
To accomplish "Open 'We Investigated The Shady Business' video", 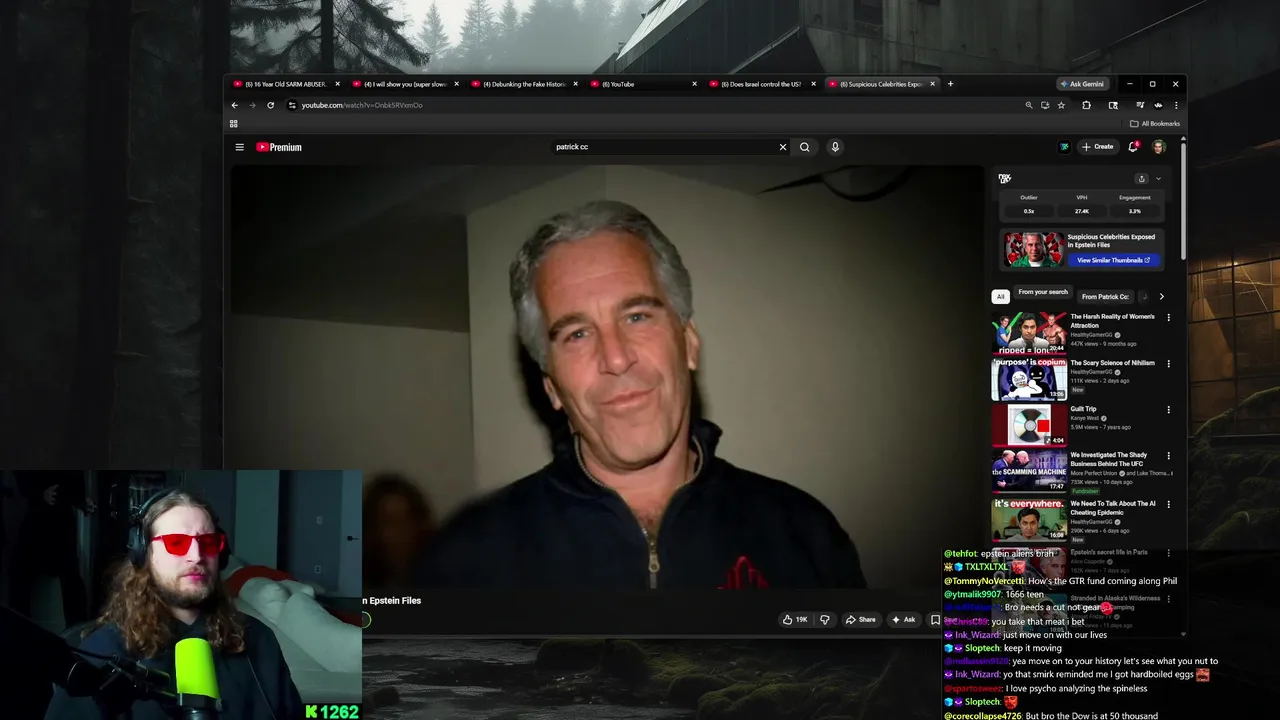I will (x=1109, y=459).
